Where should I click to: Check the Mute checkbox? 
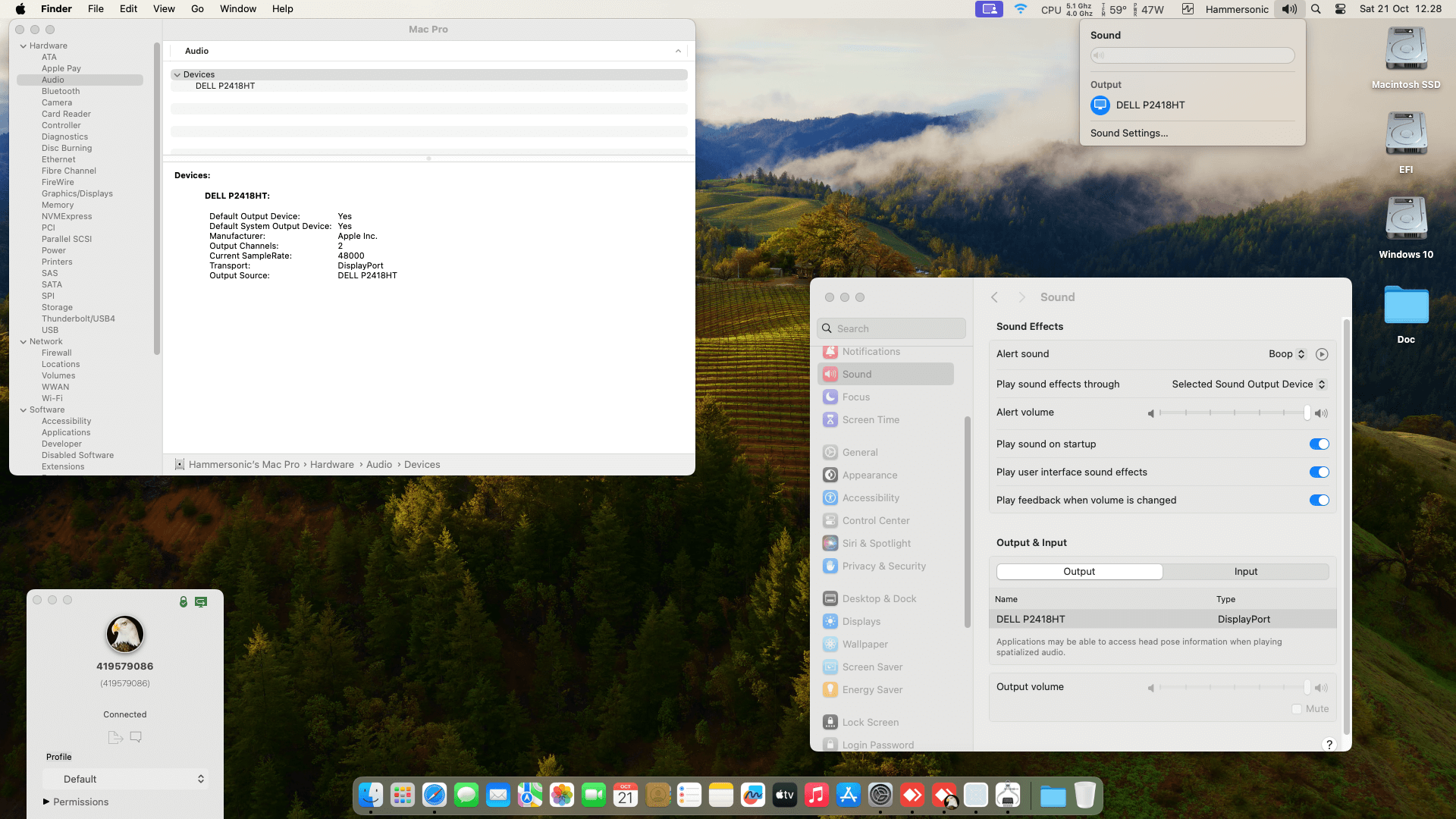click(x=1297, y=709)
